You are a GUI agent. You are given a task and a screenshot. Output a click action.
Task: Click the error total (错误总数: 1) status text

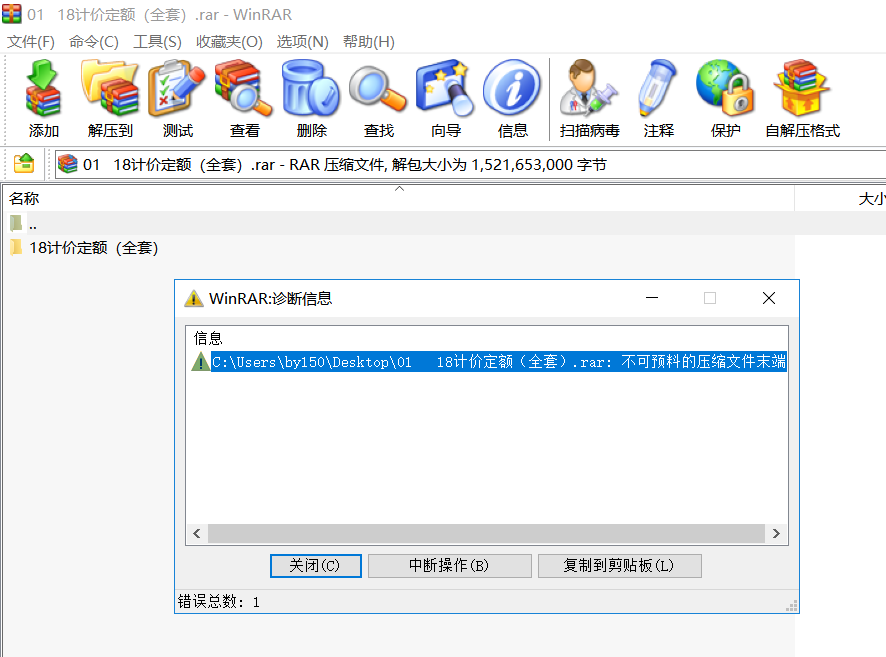pos(218,602)
